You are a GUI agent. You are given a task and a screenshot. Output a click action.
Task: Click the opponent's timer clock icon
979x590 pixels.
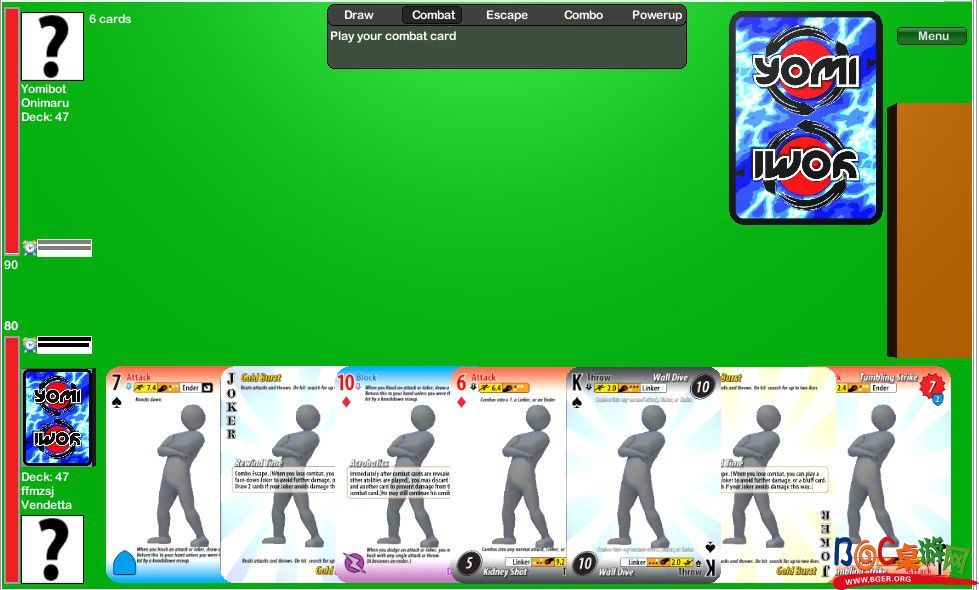pos(29,248)
